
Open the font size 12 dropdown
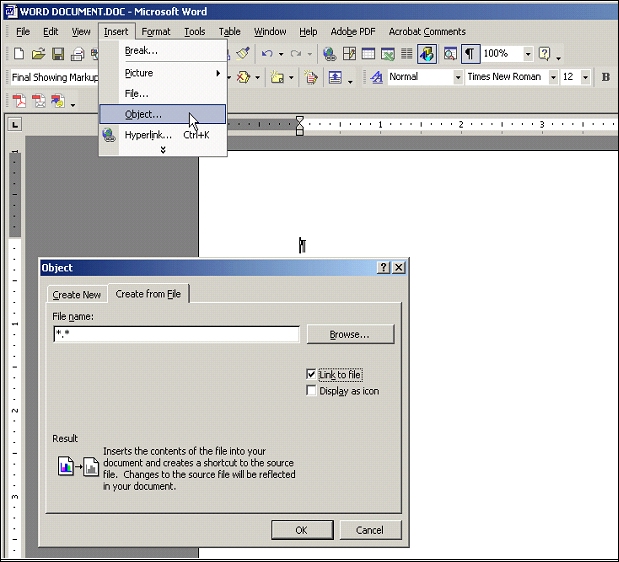click(585, 77)
